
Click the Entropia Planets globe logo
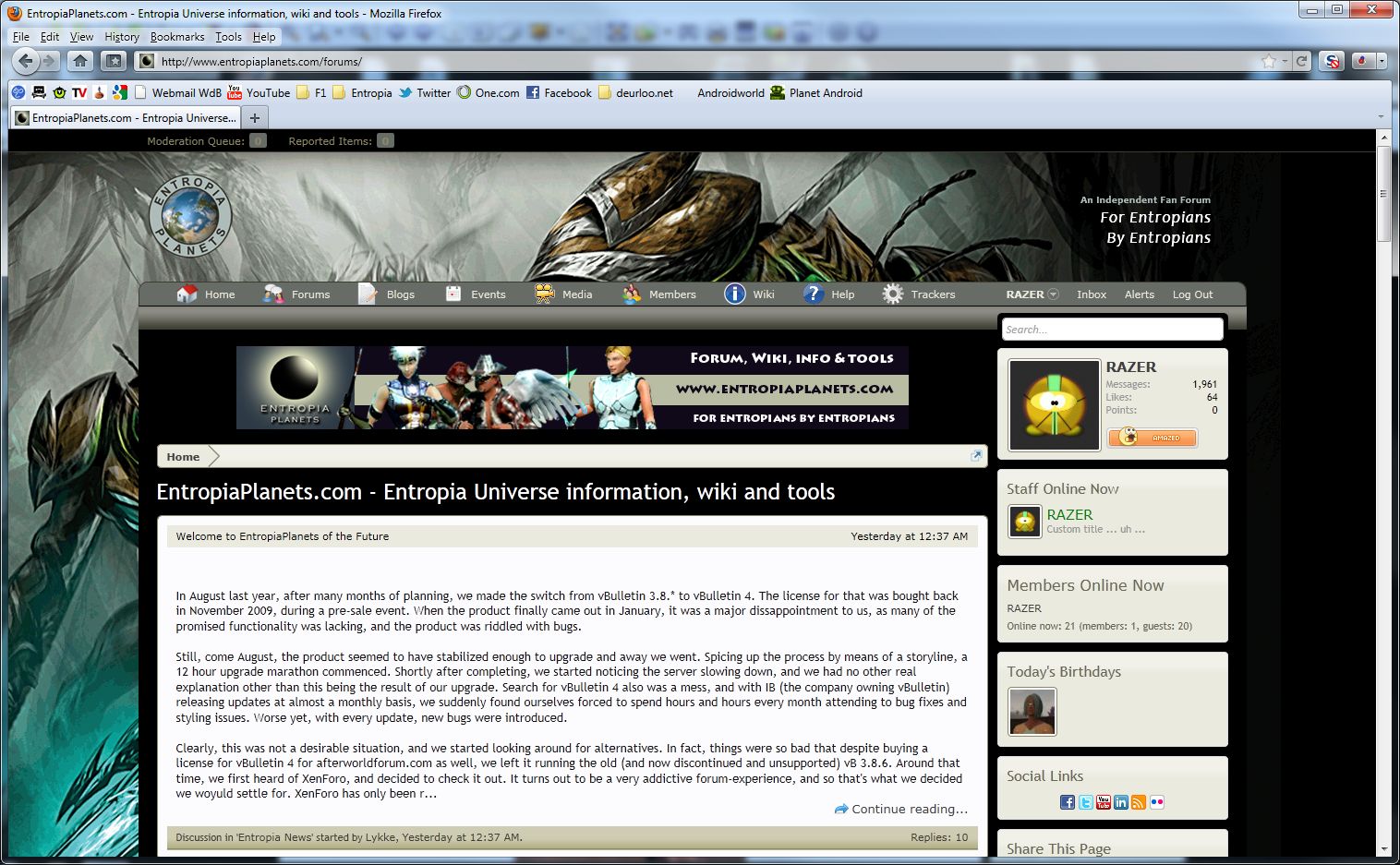point(190,216)
